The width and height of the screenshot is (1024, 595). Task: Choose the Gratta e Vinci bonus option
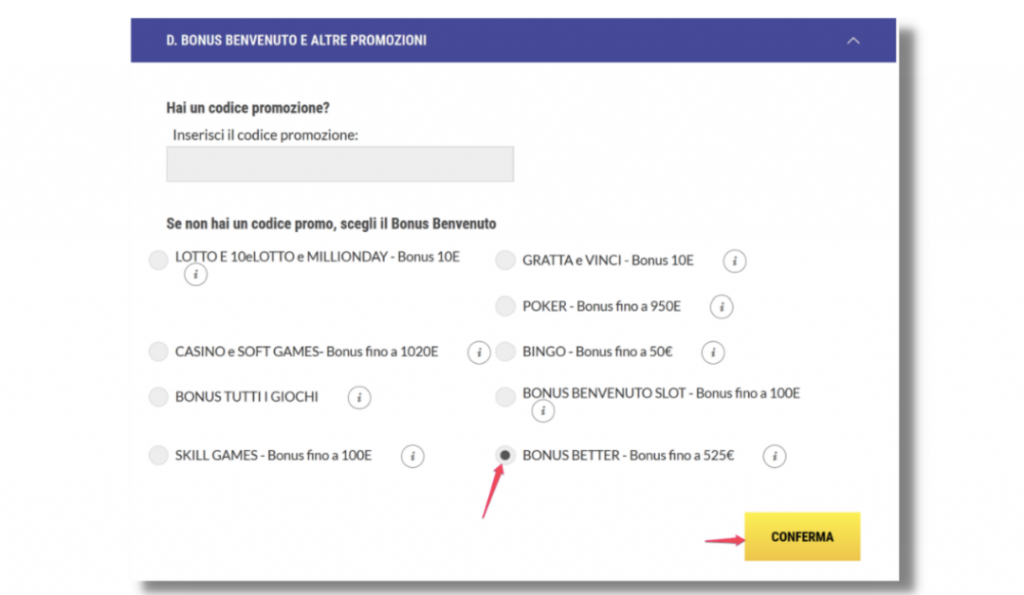click(505, 261)
